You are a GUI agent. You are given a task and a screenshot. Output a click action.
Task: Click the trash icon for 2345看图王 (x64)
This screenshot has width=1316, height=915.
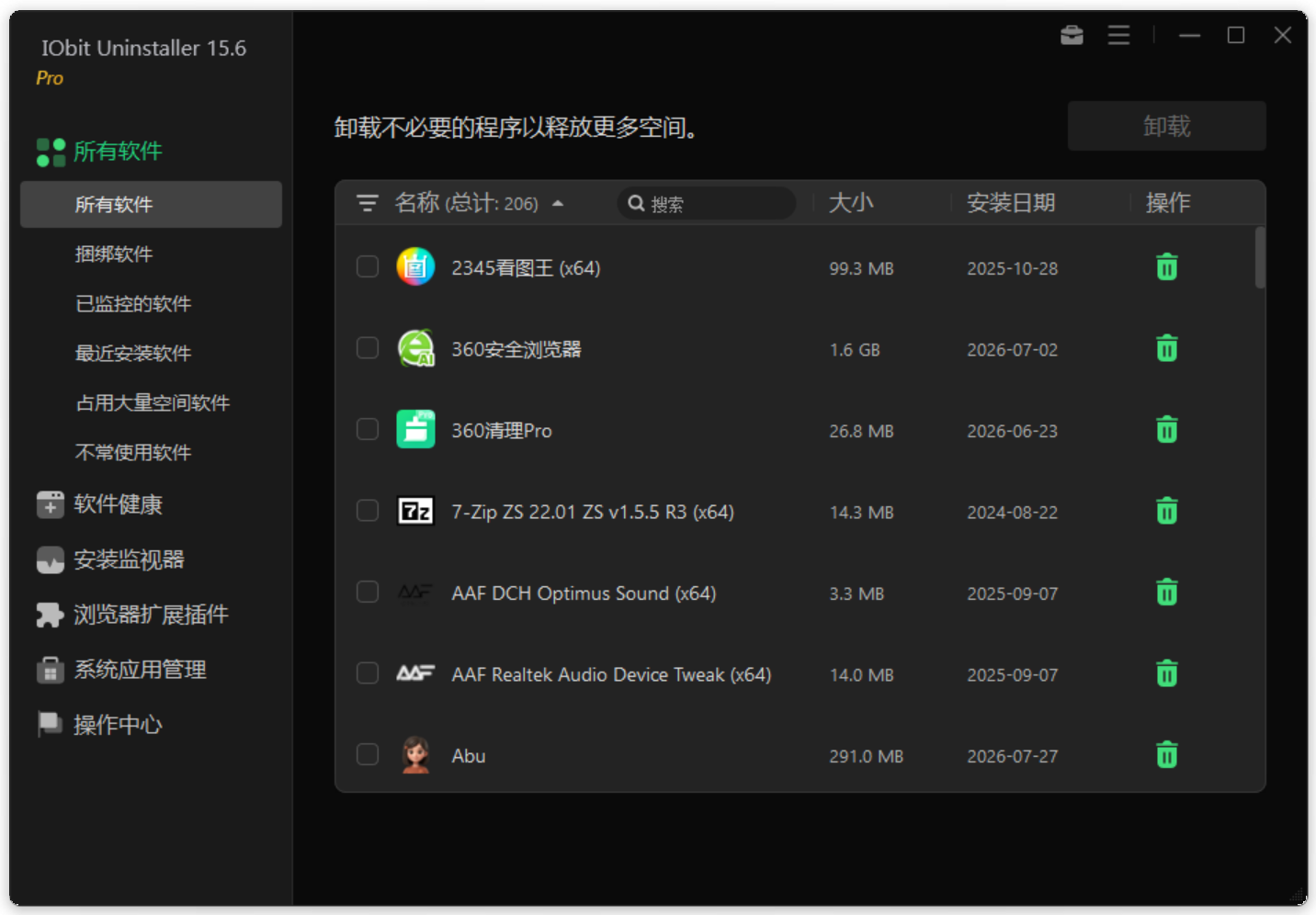(1166, 267)
